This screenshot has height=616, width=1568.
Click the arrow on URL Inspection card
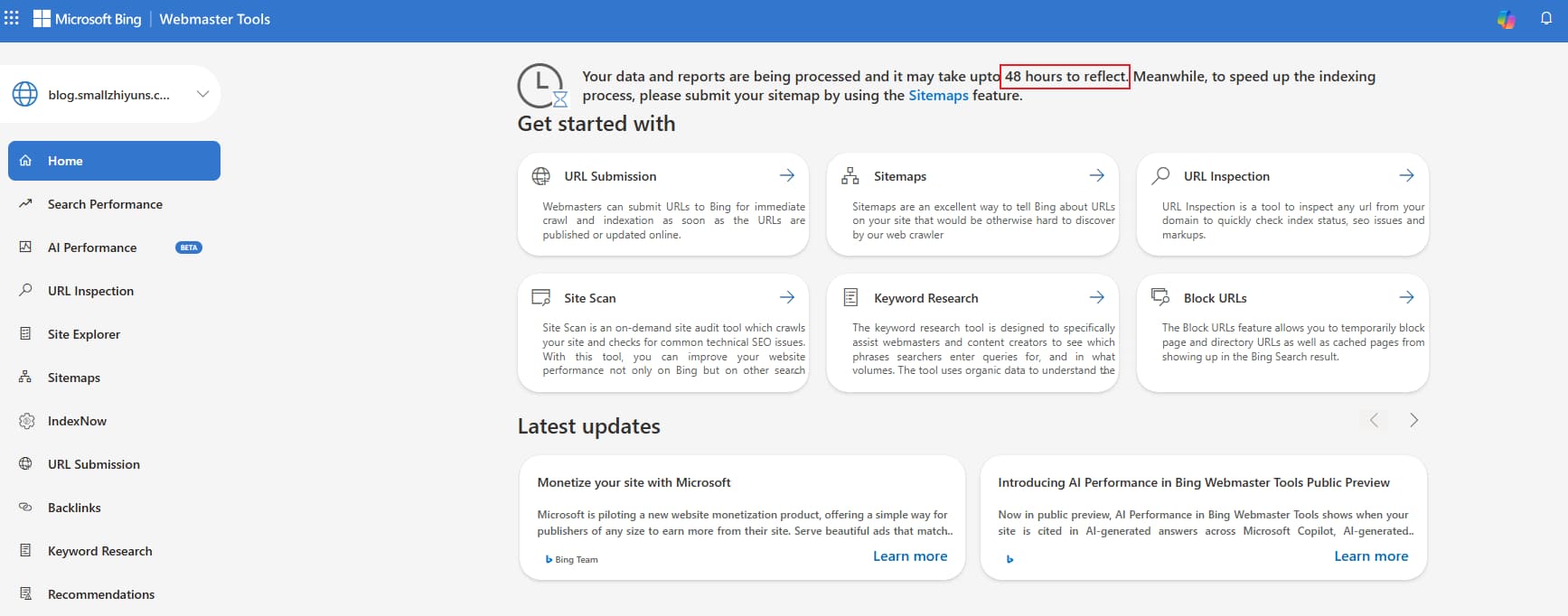pos(1406,175)
